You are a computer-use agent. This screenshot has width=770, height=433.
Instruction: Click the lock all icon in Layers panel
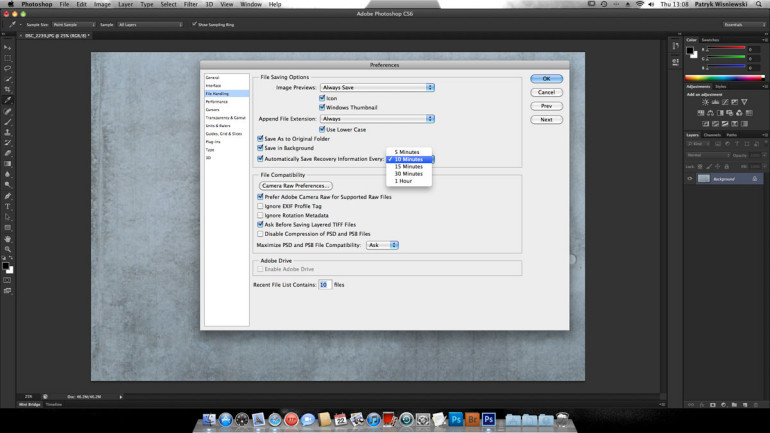[727, 167]
